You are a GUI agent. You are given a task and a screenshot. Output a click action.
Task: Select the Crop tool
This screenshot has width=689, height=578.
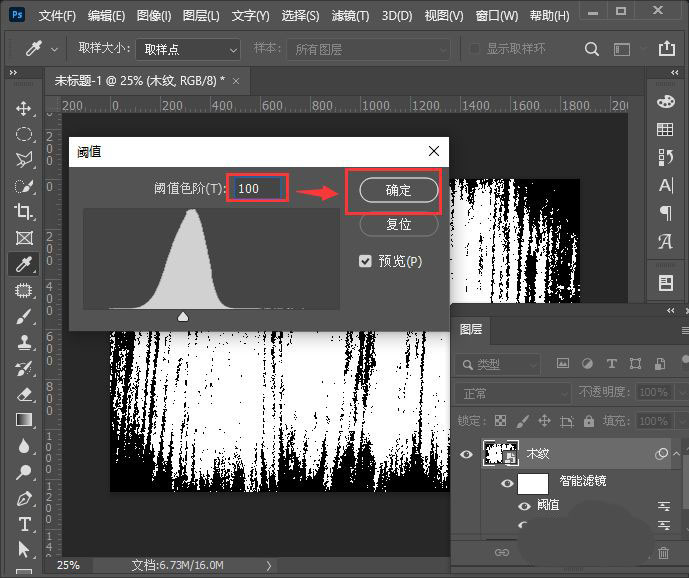pyautogui.click(x=23, y=211)
